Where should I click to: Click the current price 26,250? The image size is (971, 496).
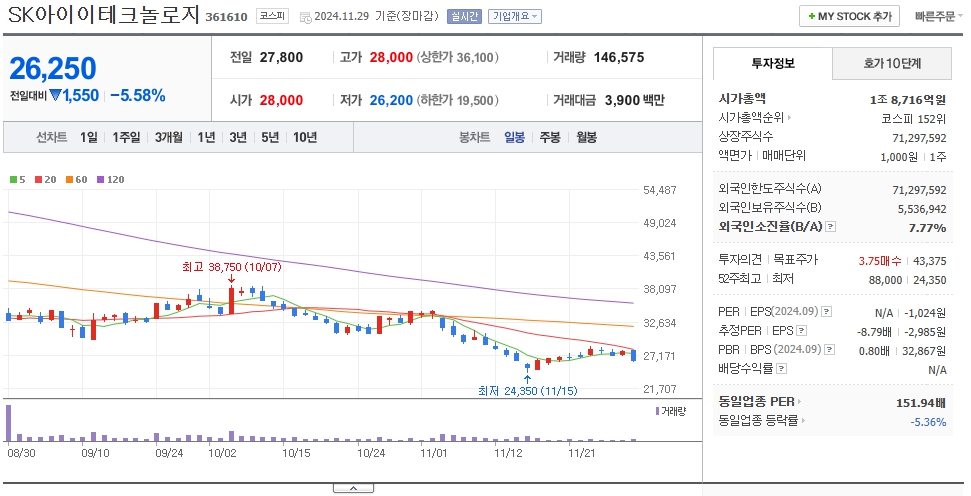(53, 68)
